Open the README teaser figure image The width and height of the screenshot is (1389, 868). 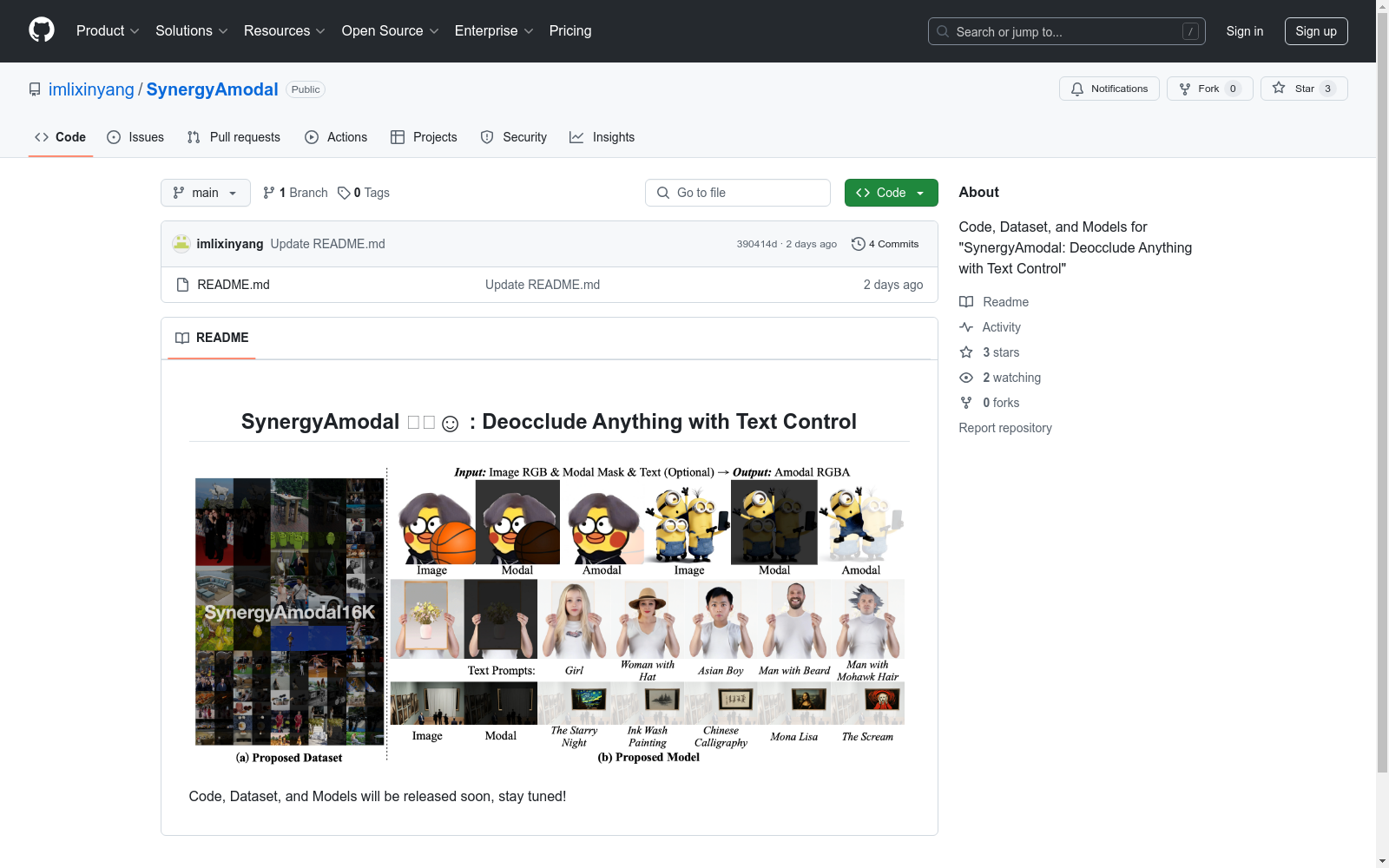(550, 615)
